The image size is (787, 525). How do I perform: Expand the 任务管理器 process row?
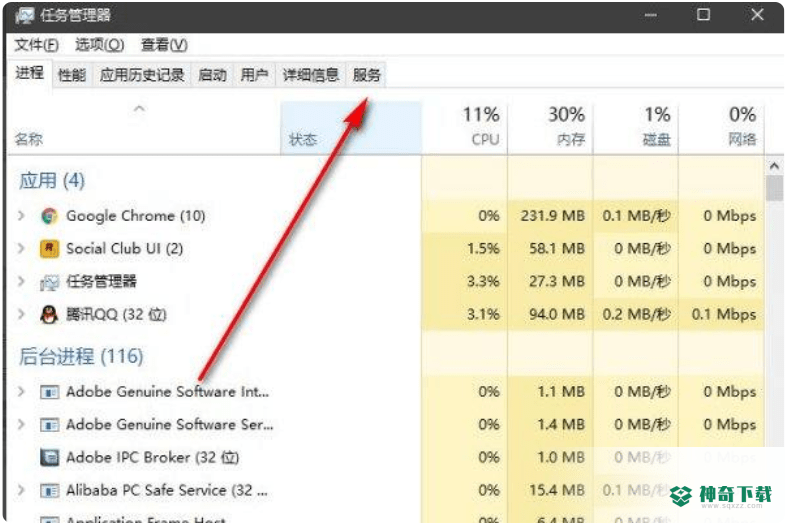[21, 282]
